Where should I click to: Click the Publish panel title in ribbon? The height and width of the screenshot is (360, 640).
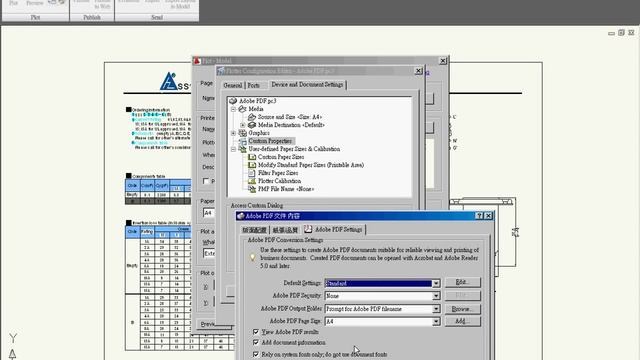[92, 17]
